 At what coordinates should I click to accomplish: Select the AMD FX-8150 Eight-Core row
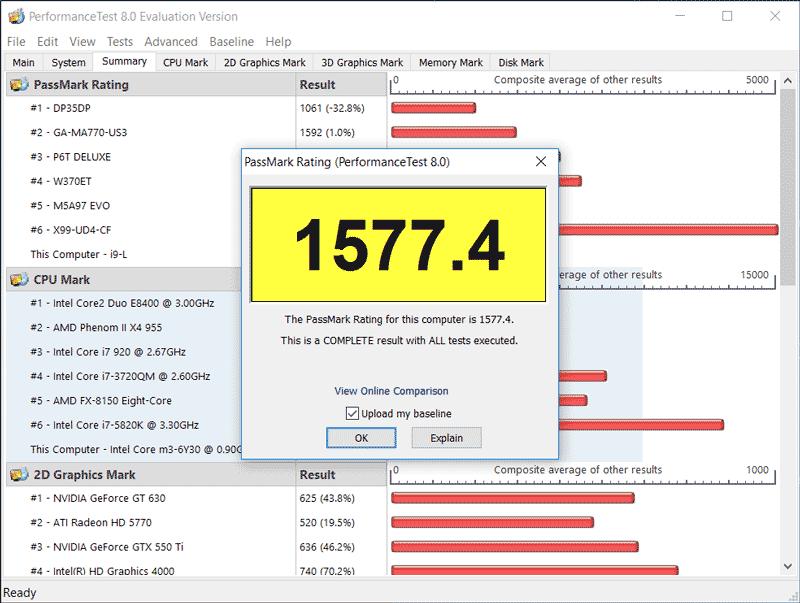pos(123,400)
